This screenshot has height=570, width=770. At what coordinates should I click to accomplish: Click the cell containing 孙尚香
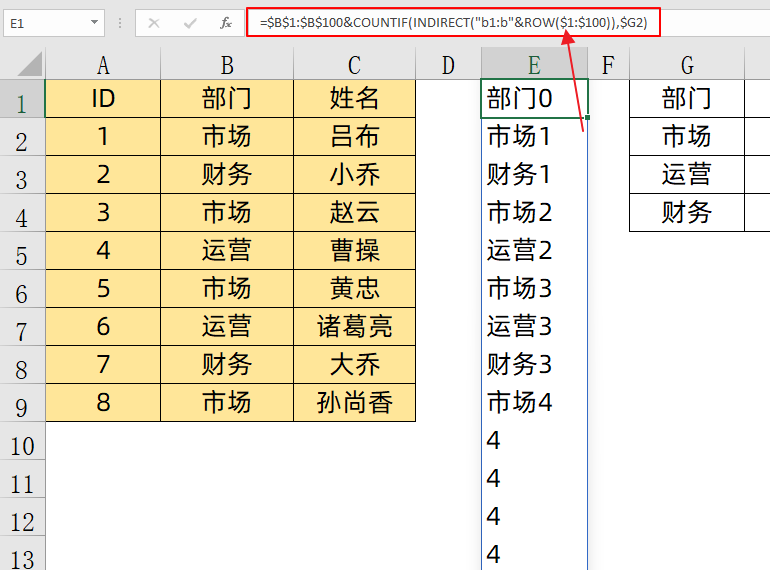coord(355,403)
